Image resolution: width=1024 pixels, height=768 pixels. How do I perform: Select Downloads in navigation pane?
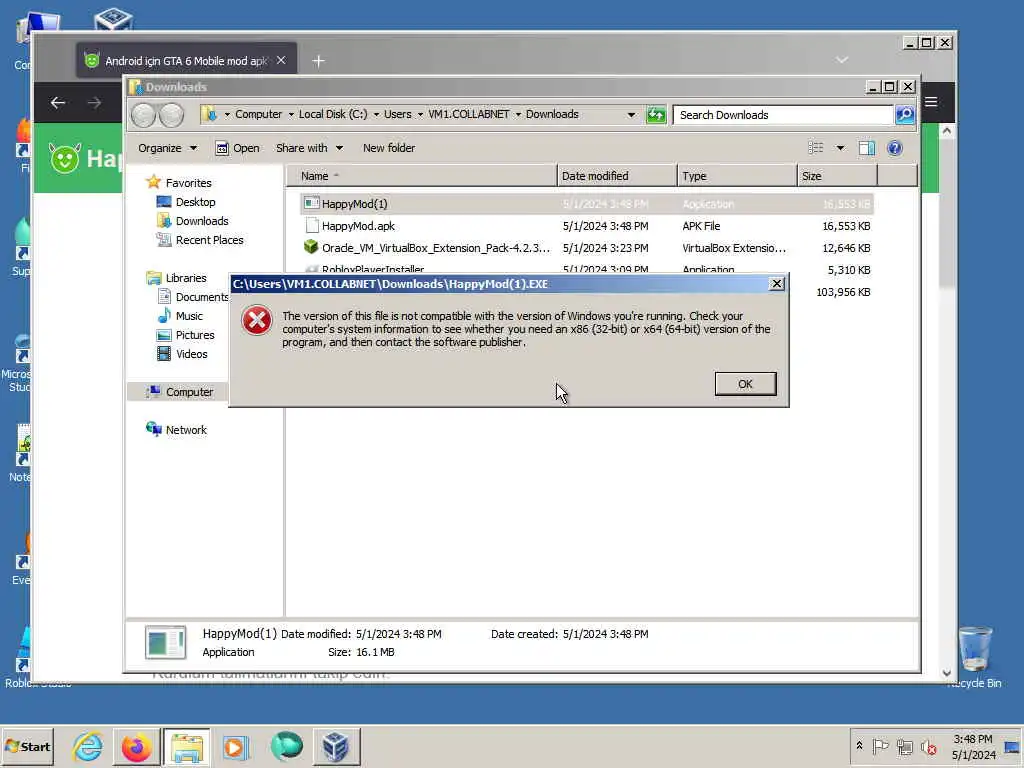click(193, 221)
